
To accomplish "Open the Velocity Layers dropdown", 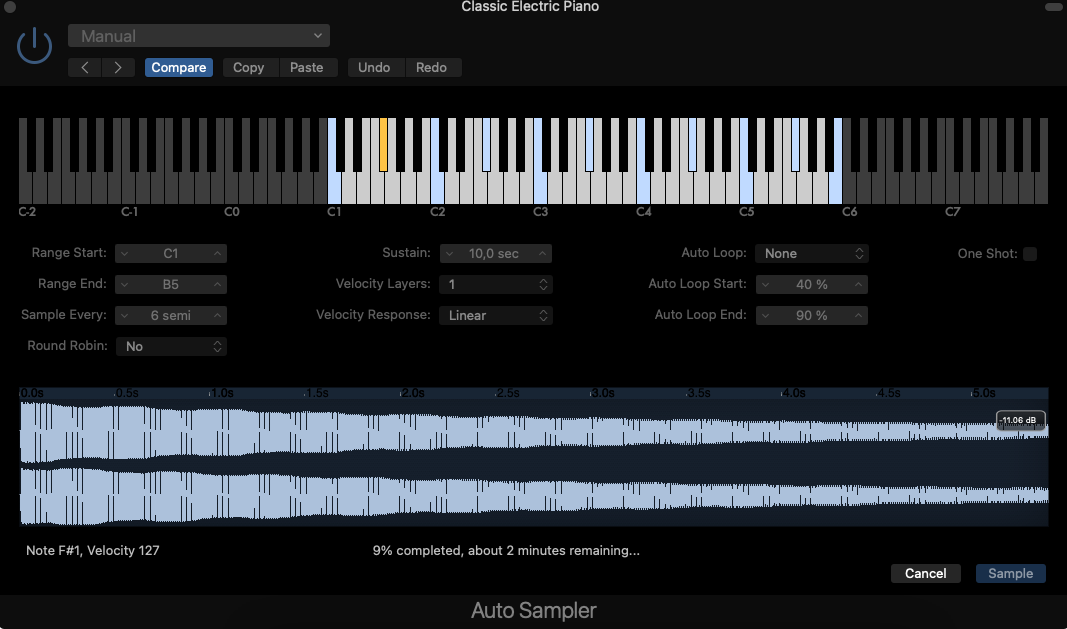I will (x=495, y=285).
